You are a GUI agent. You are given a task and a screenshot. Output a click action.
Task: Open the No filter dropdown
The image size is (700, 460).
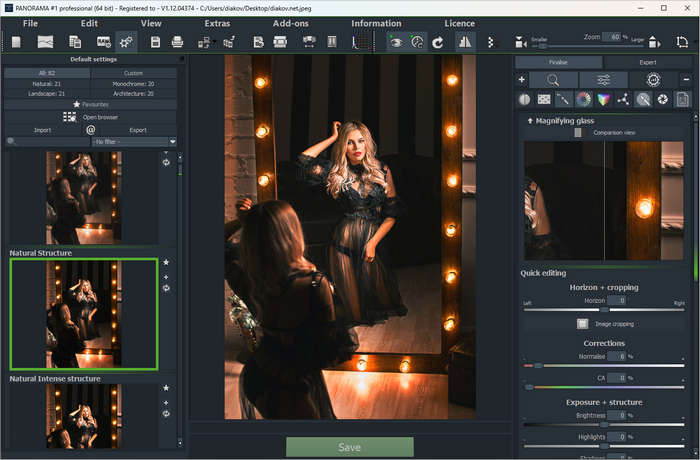pos(133,142)
